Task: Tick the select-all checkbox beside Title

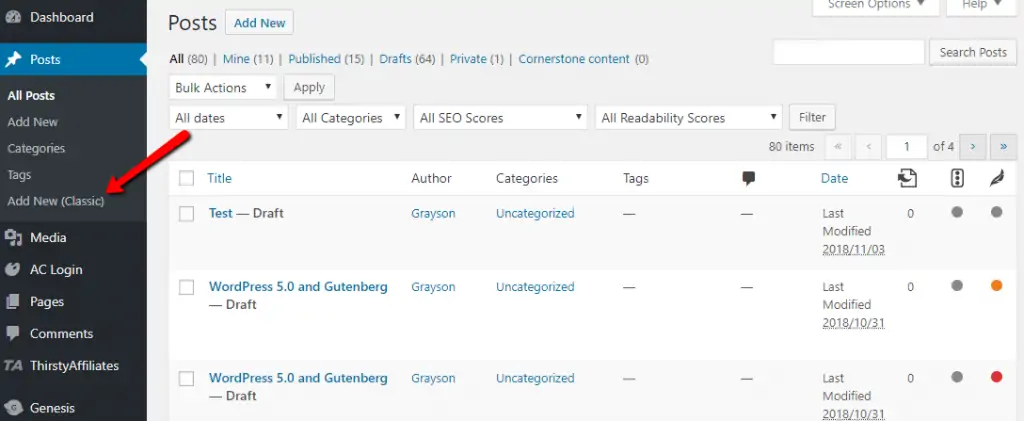Action: 186,178
